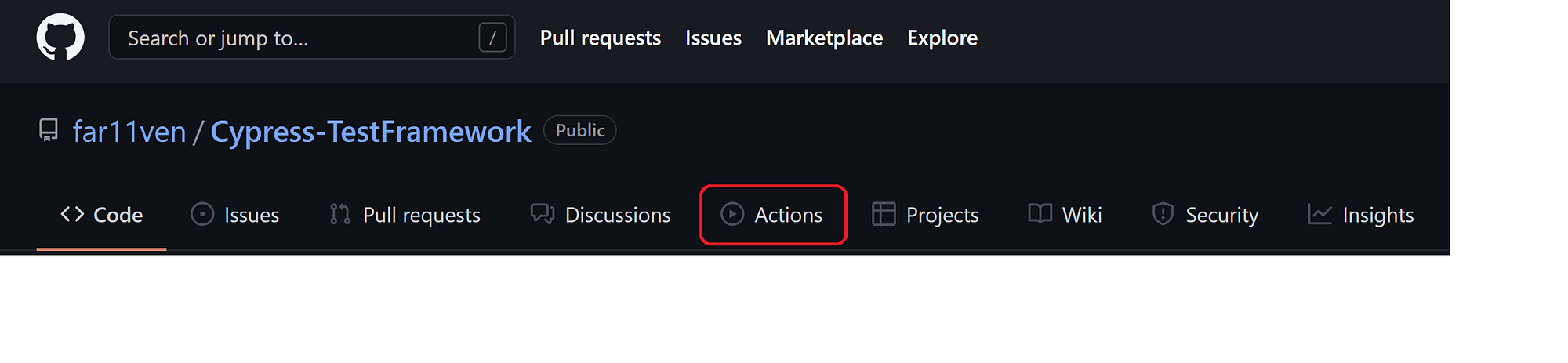The height and width of the screenshot is (363, 1568).
Task: Click the Public visibility badge
Action: tap(579, 130)
